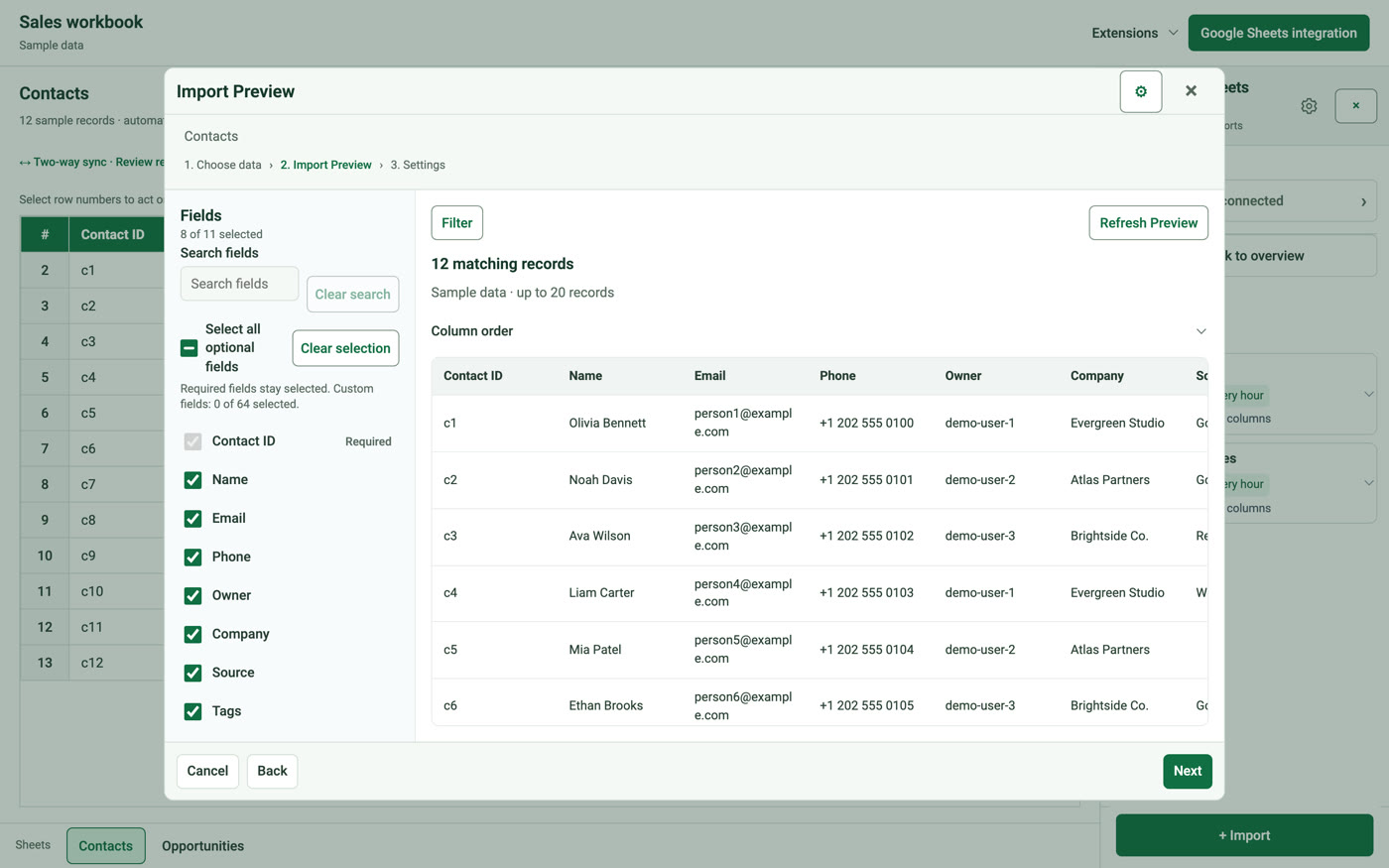Close the right sheets panel with the x button
Image resolution: width=1389 pixels, height=868 pixels.
(1355, 106)
